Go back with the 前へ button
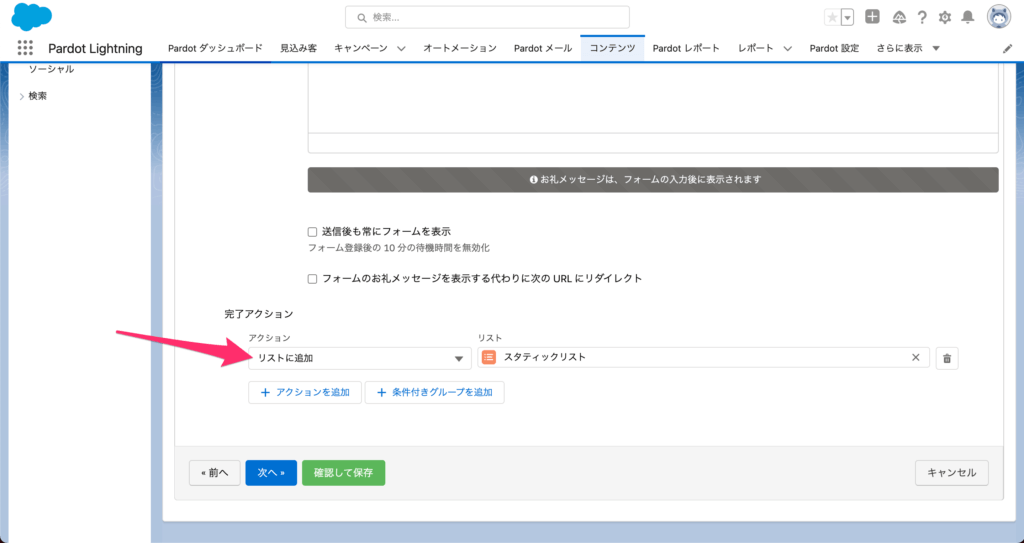This screenshot has height=543, width=1024. point(215,473)
